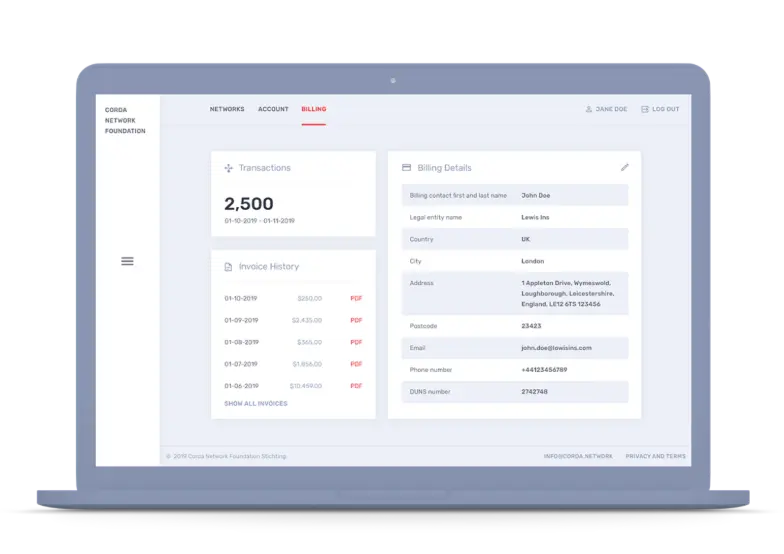Click the phone number +44123456789
The height and width of the screenshot is (554, 784).
(x=544, y=370)
